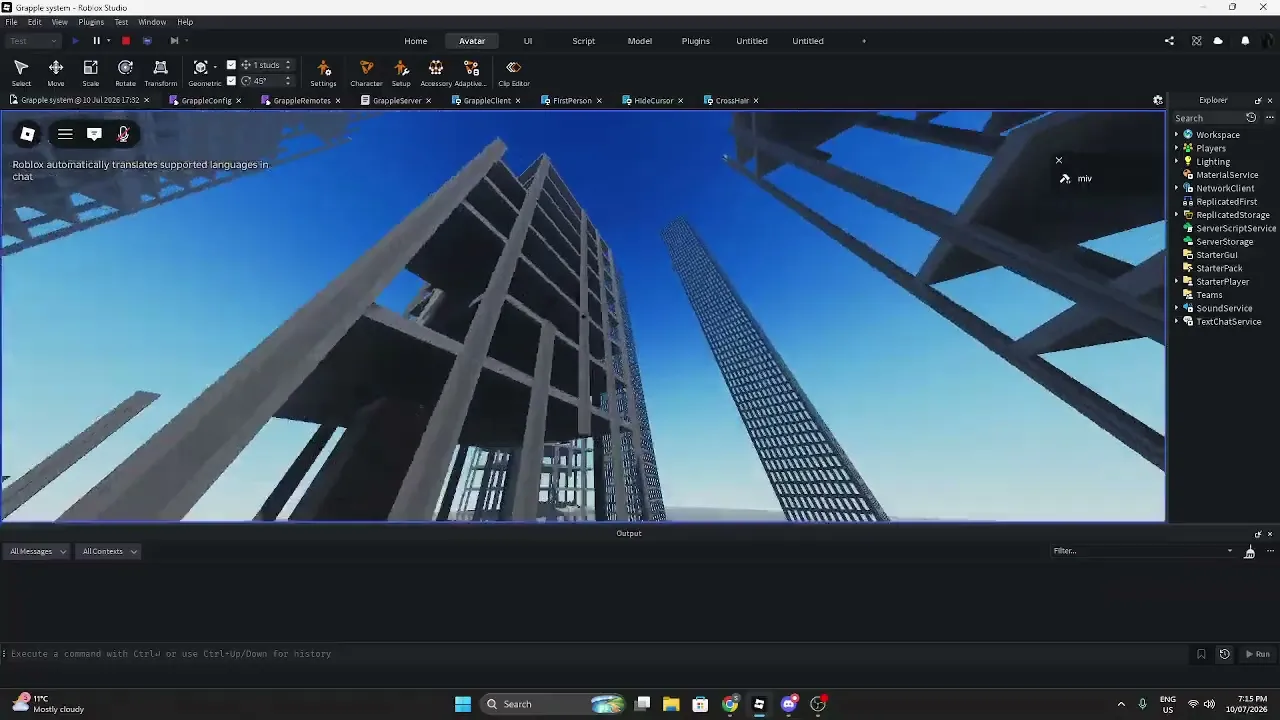Unmute the in-game microphone
The height and width of the screenshot is (720, 1280).
[123, 134]
